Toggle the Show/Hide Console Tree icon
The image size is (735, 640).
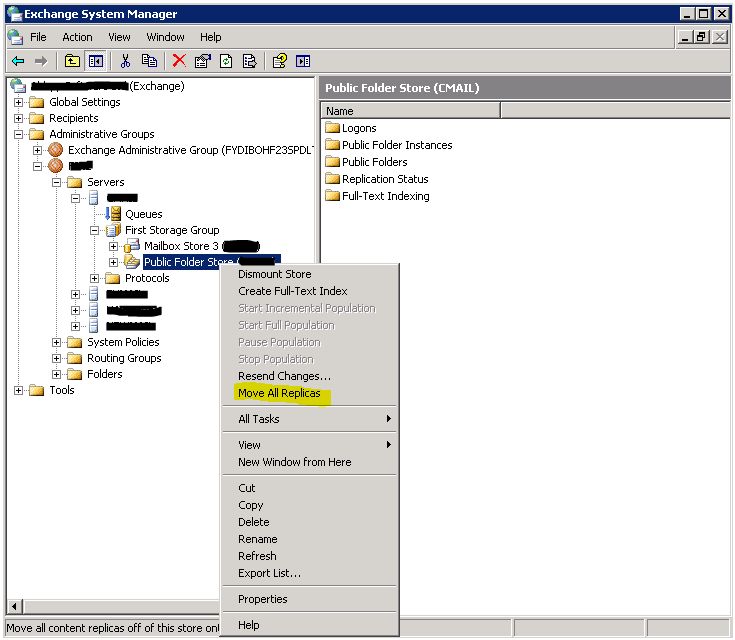[96, 61]
